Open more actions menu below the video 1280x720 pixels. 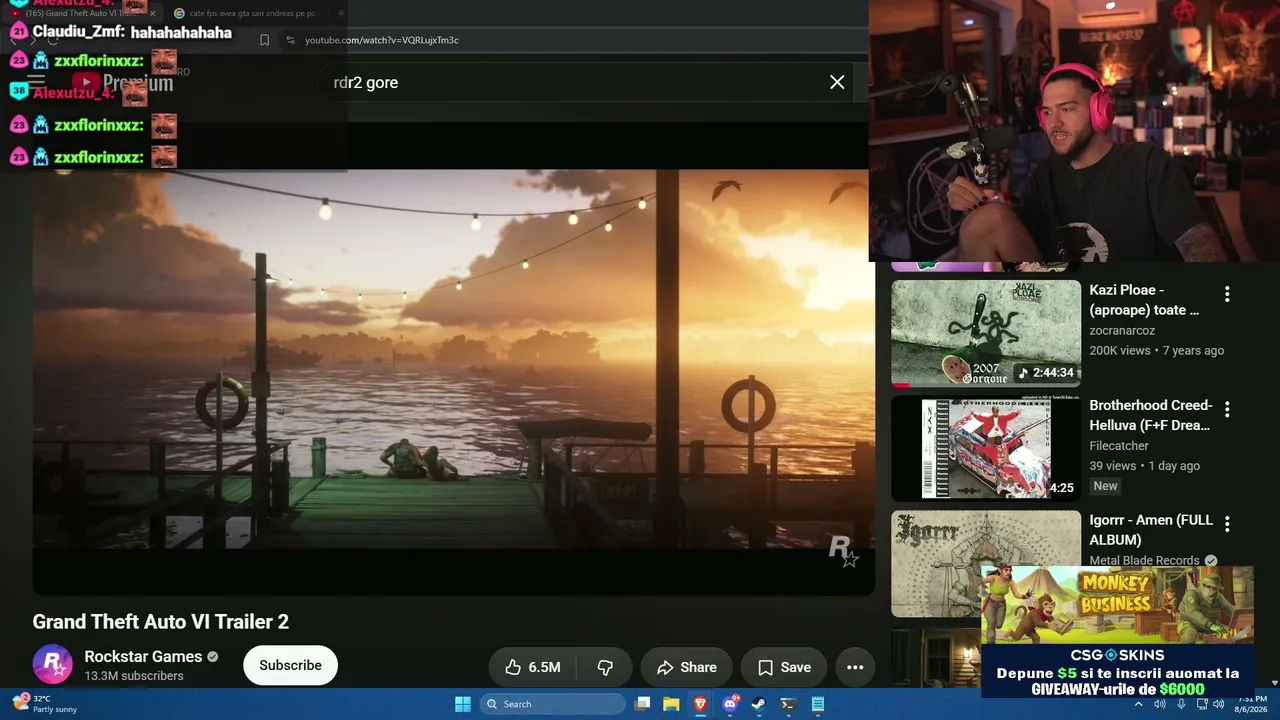pyautogui.click(x=855, y=667)
